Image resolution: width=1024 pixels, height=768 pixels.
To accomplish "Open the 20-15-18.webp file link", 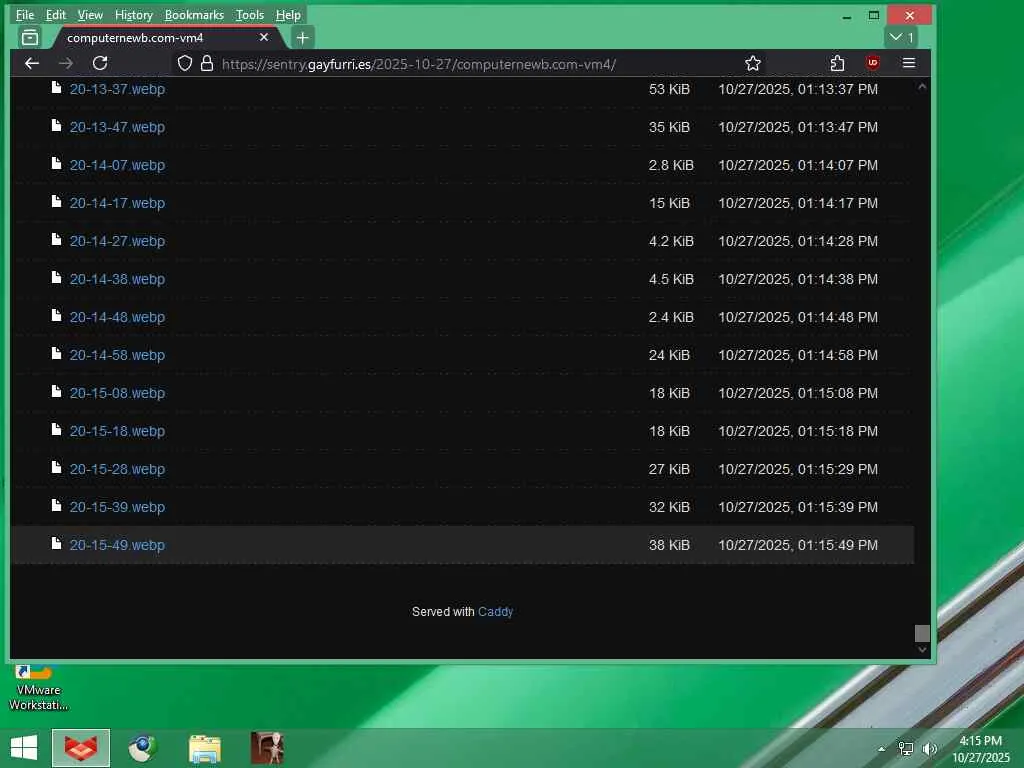I will 117,431.
